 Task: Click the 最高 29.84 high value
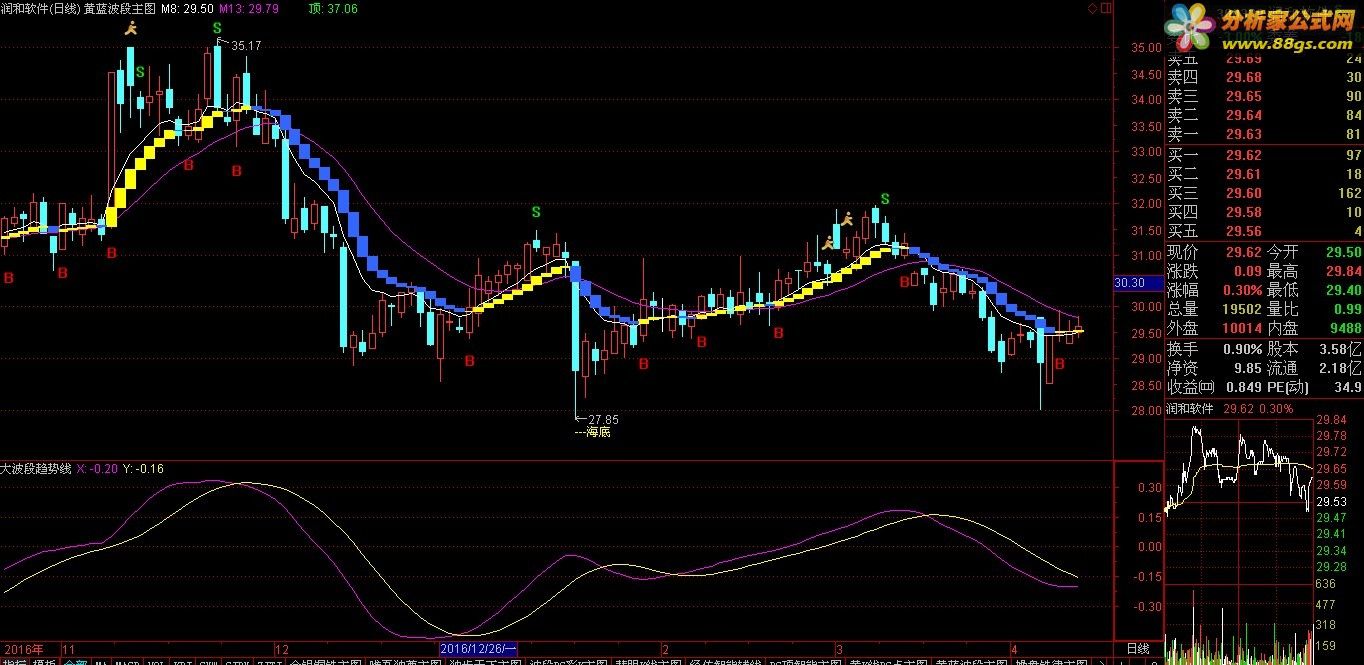pos(1343,271)
